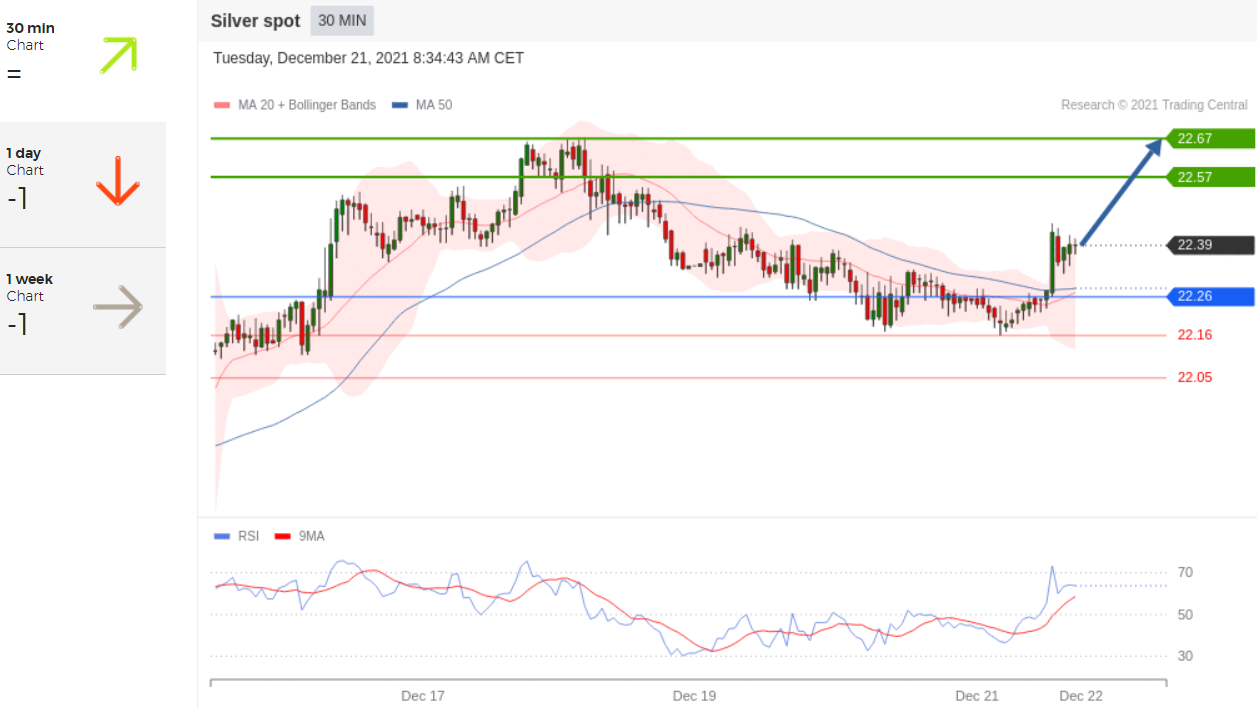The image size is (1257, 709).
Task: Click the 30 min score equals sign
Action: [x=14, y=74]
